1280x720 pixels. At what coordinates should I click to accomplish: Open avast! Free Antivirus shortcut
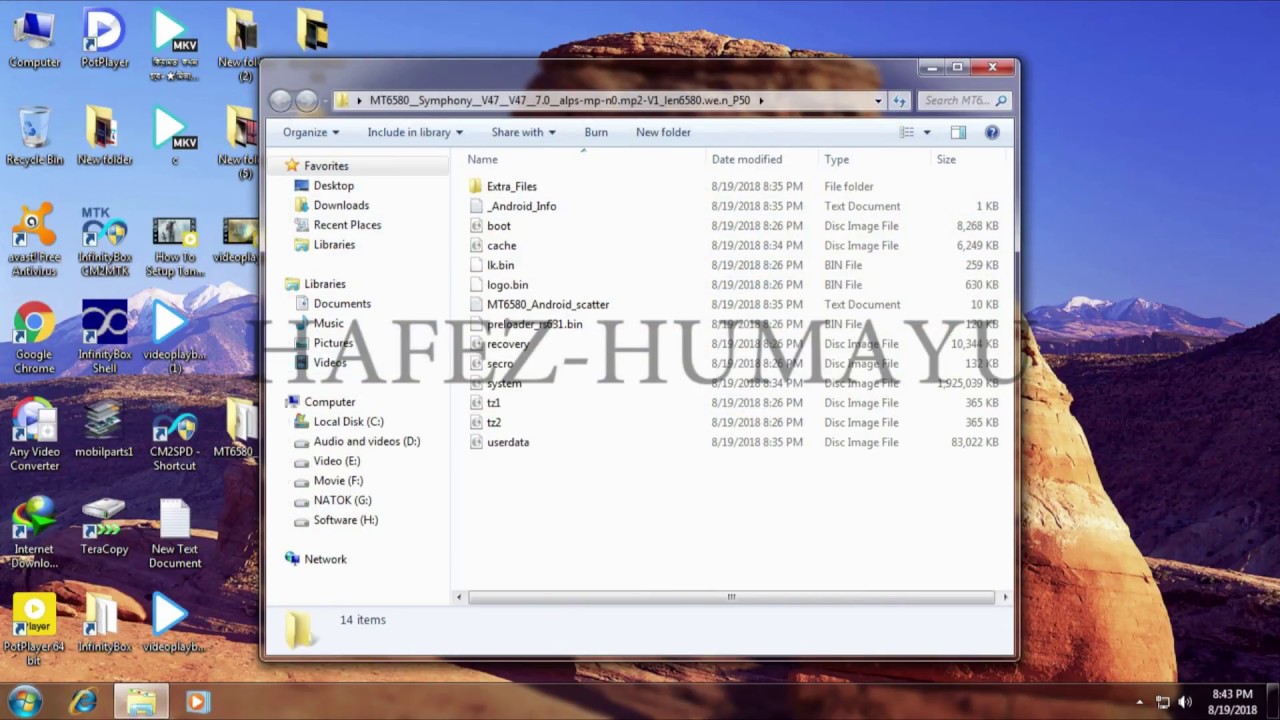coord(34,241)
